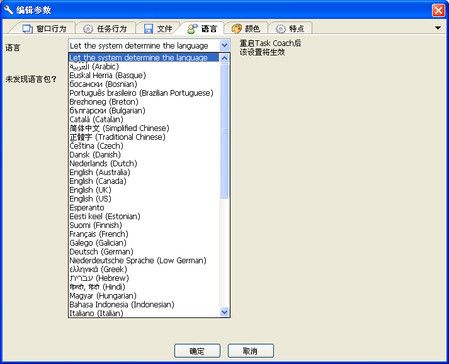This screenshot has width=449, height=364.
Task: Click the gear icon on 特点 tab
Action: pos(281,29)
